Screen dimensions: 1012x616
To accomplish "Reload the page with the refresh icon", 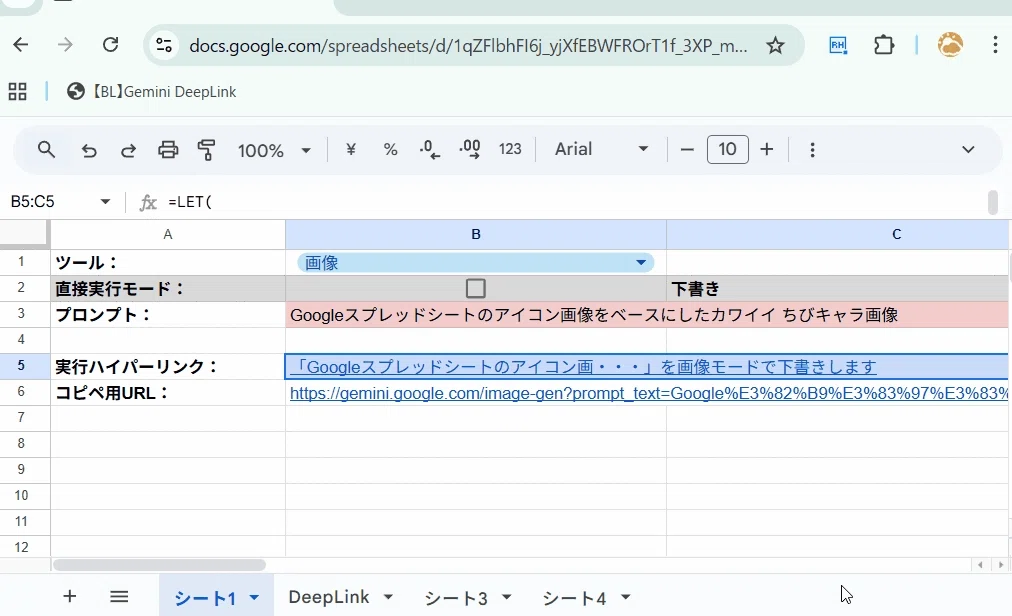I will pos(110,45).
